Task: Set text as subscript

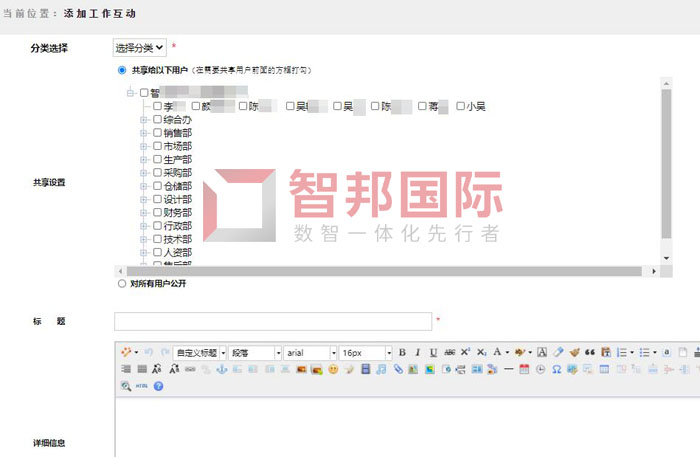Action: click(481, 353)
